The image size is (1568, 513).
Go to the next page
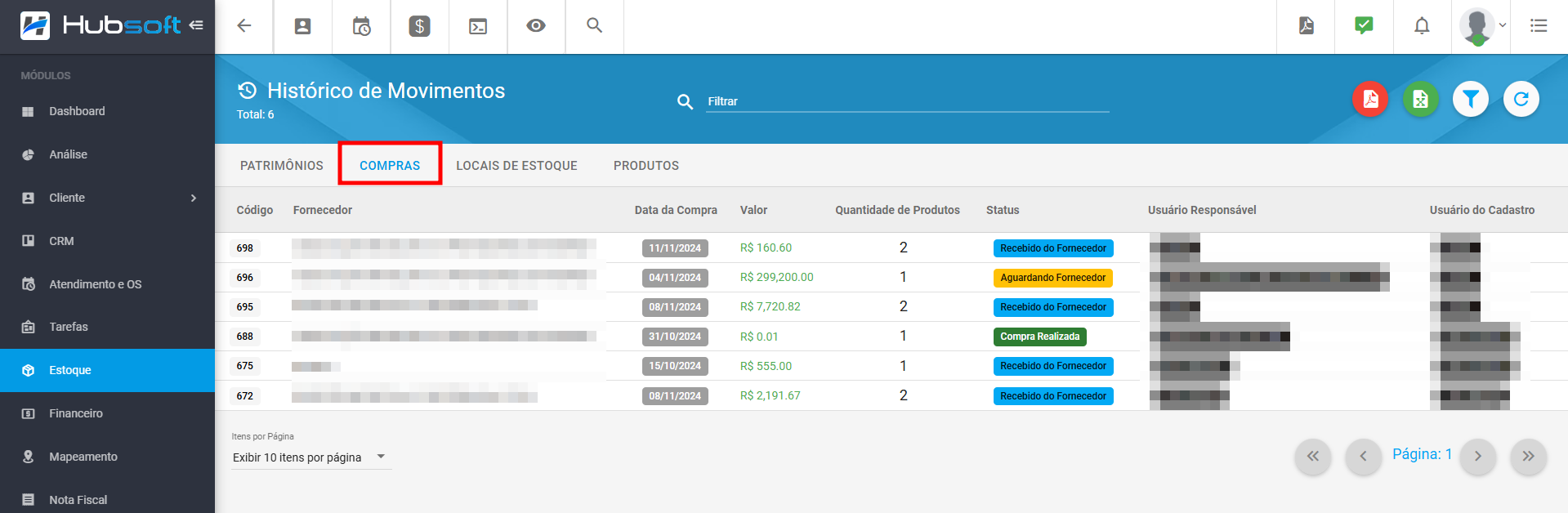[1477, 457]
